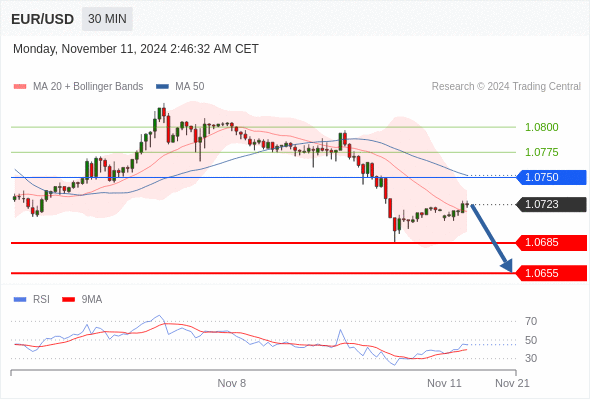This screenshot has height=400, width=590.
Task: Click the 30 MIN timeframe button
Action: point(107,19)
